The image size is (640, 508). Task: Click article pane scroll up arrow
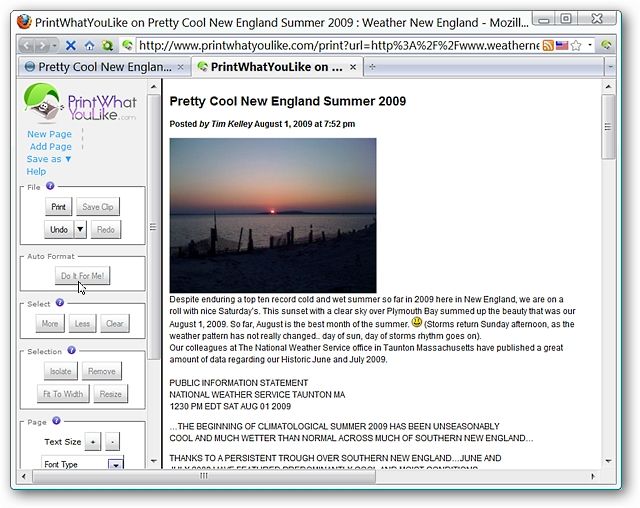coord(608,87)
